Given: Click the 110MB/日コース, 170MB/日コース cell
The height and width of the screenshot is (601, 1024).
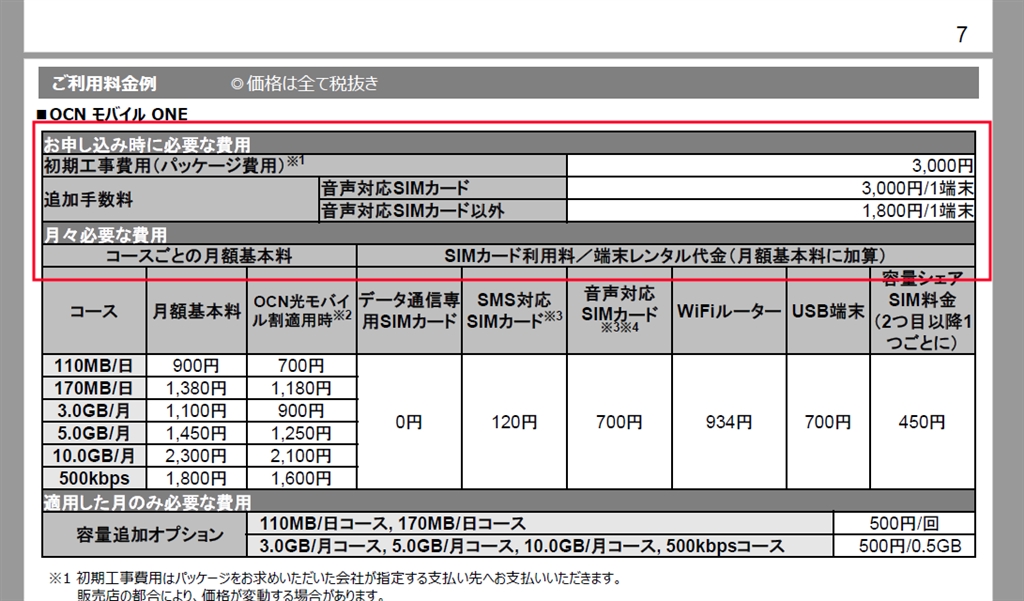Looking at the screenshot, I should [x=540, y=523].
